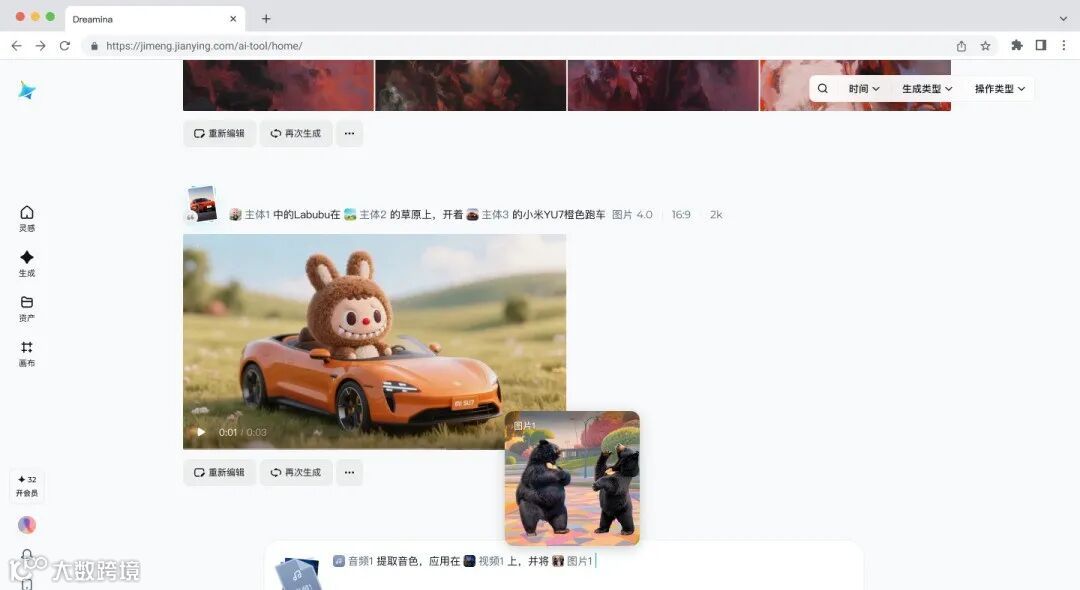Click the 主体2 grassland reference chip

point(365,215)
